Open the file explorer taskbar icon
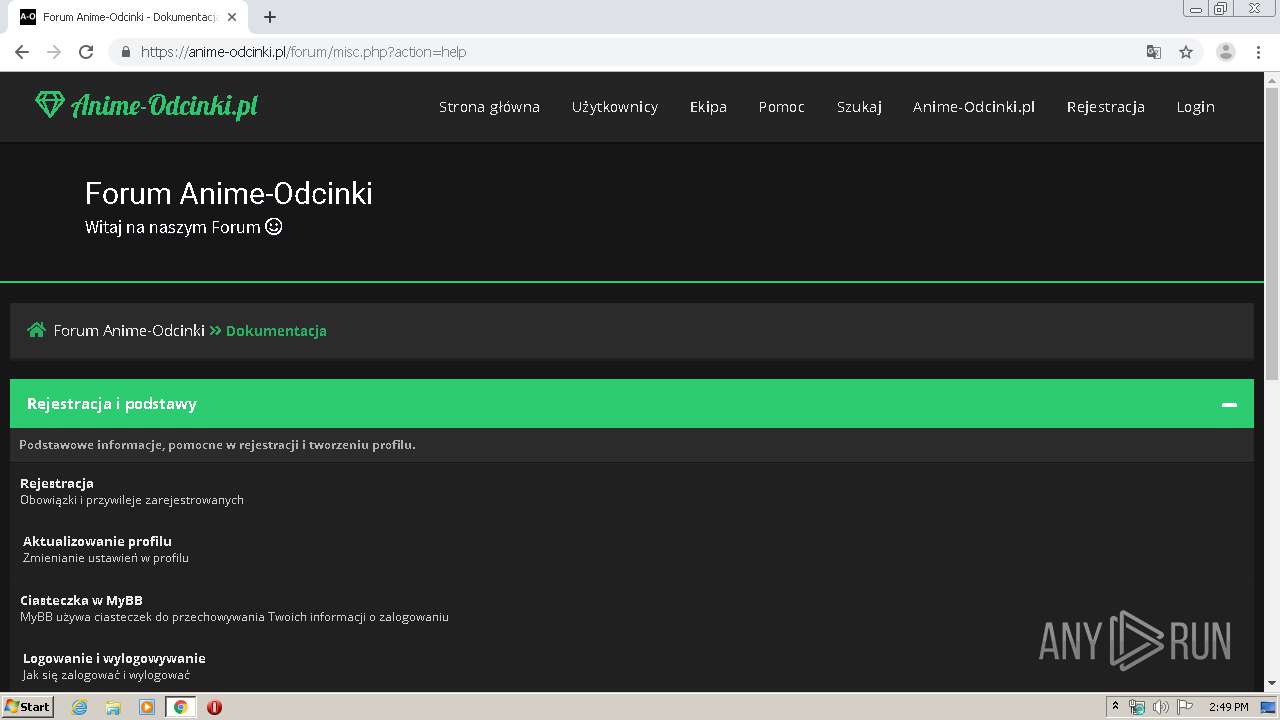This screenshot has height=720, width=1280. click(113, 707)
